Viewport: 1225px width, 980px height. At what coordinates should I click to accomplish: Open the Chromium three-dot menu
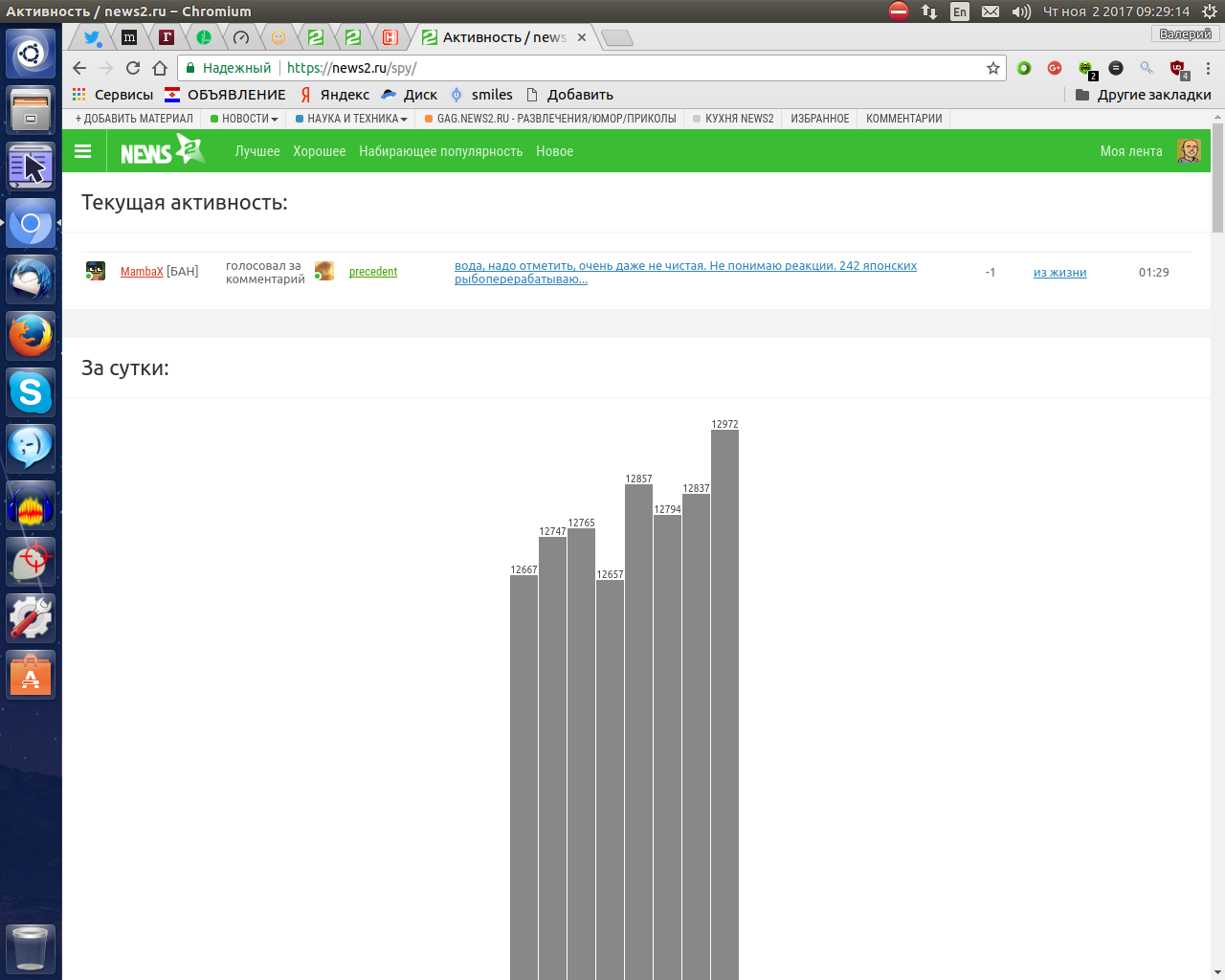tap(1208, 68)
